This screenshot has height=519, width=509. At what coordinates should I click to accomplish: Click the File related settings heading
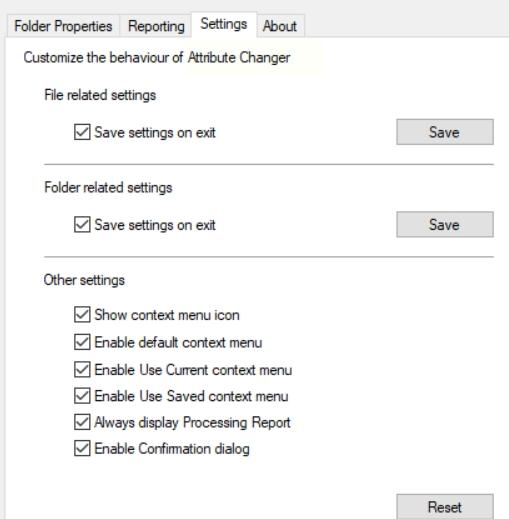tap(100, 95)
